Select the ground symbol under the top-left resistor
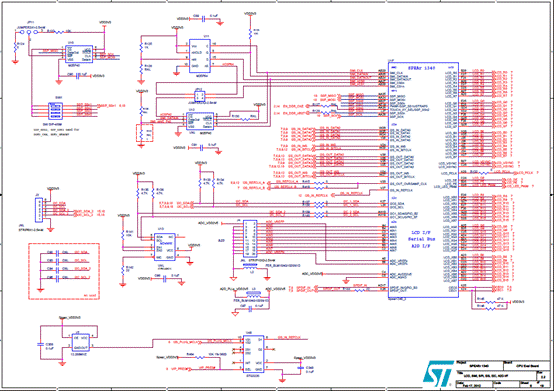Screen dimensions: 554x391 pyautogui.click(x=15, y=62)
